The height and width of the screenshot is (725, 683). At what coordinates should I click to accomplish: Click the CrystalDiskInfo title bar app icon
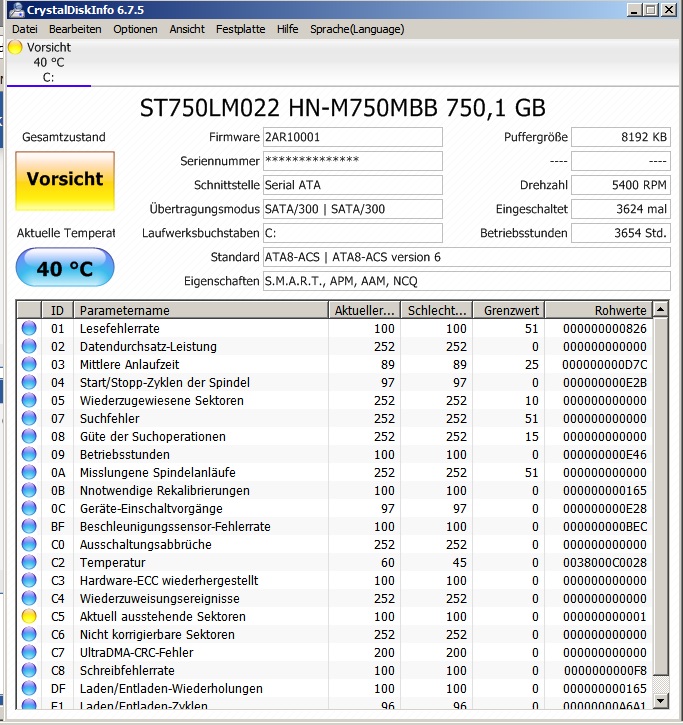pos(16,9)
